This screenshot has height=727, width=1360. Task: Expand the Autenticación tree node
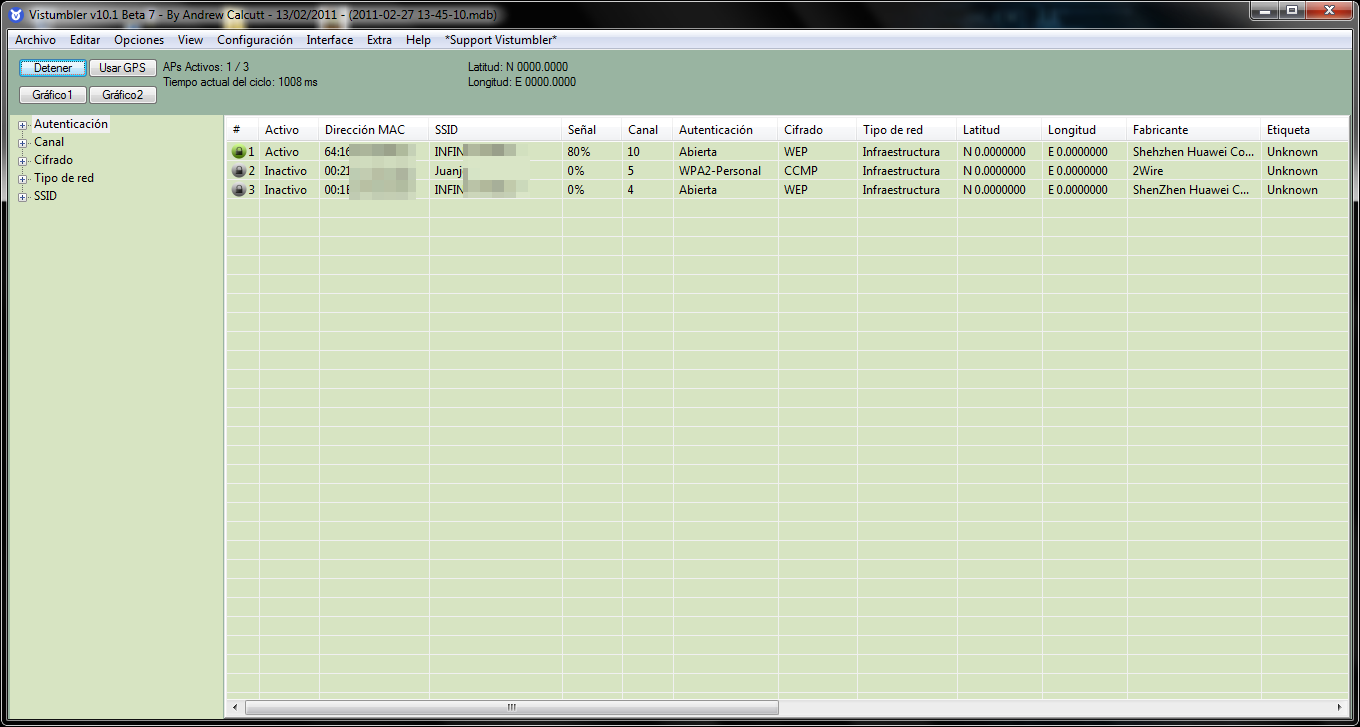(22, 125)
